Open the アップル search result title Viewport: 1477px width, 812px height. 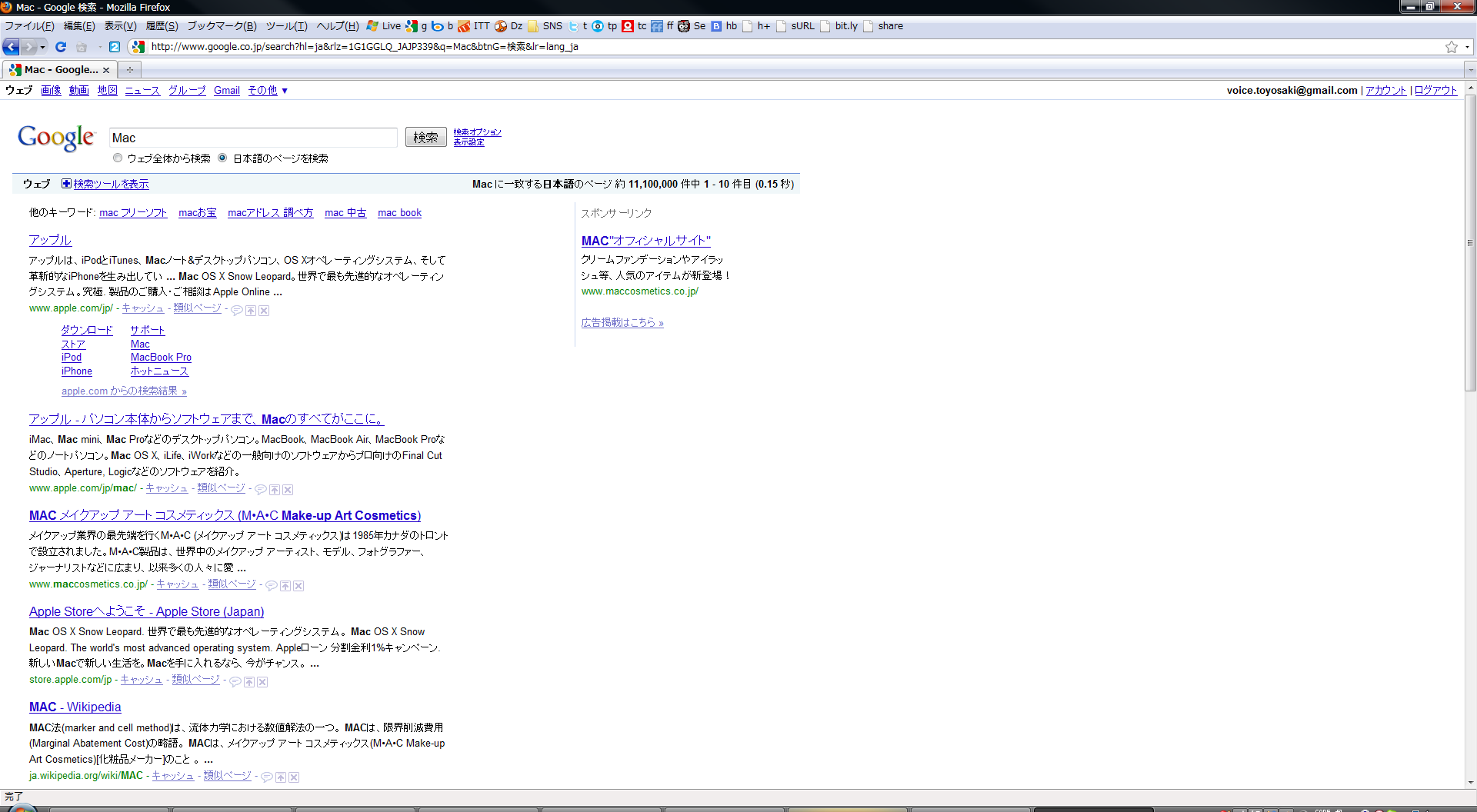tap(50, 241)
